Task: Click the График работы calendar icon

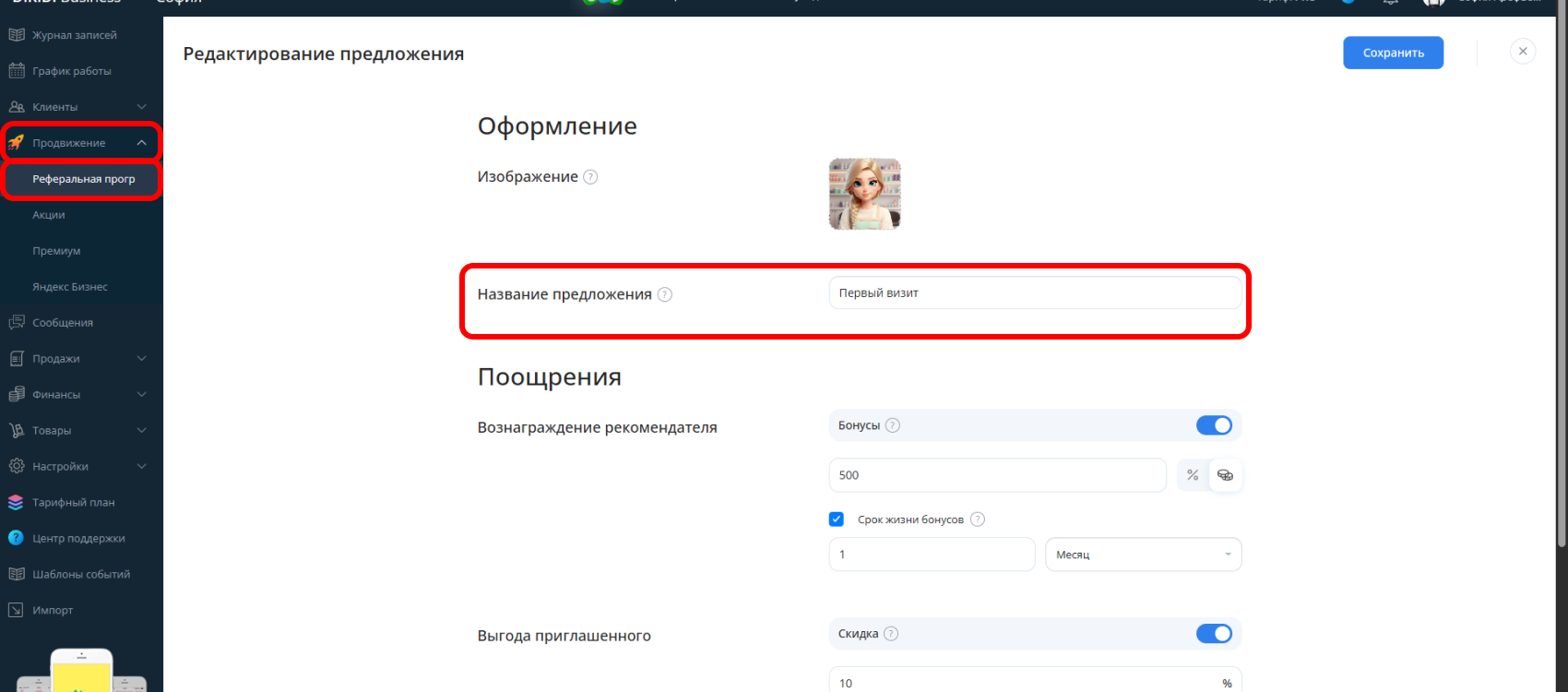Action: tap(17, 71)
